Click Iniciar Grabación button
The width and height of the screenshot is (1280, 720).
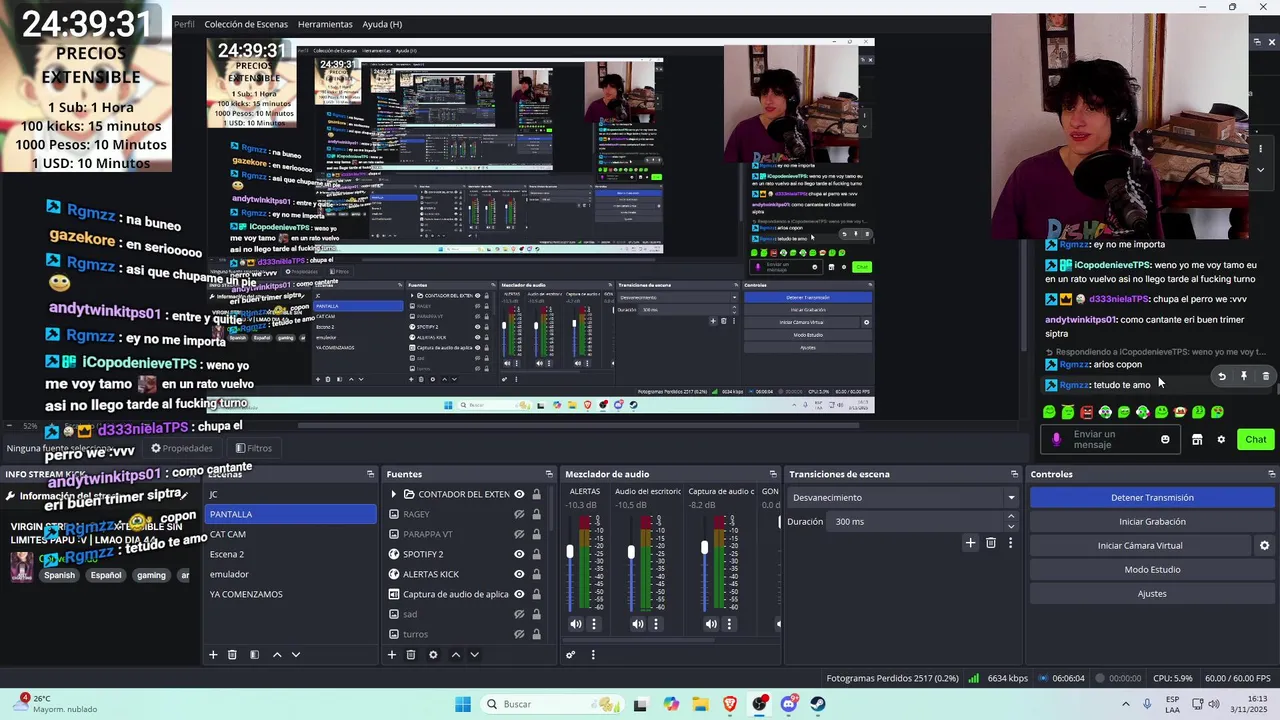pos(1152,521)
